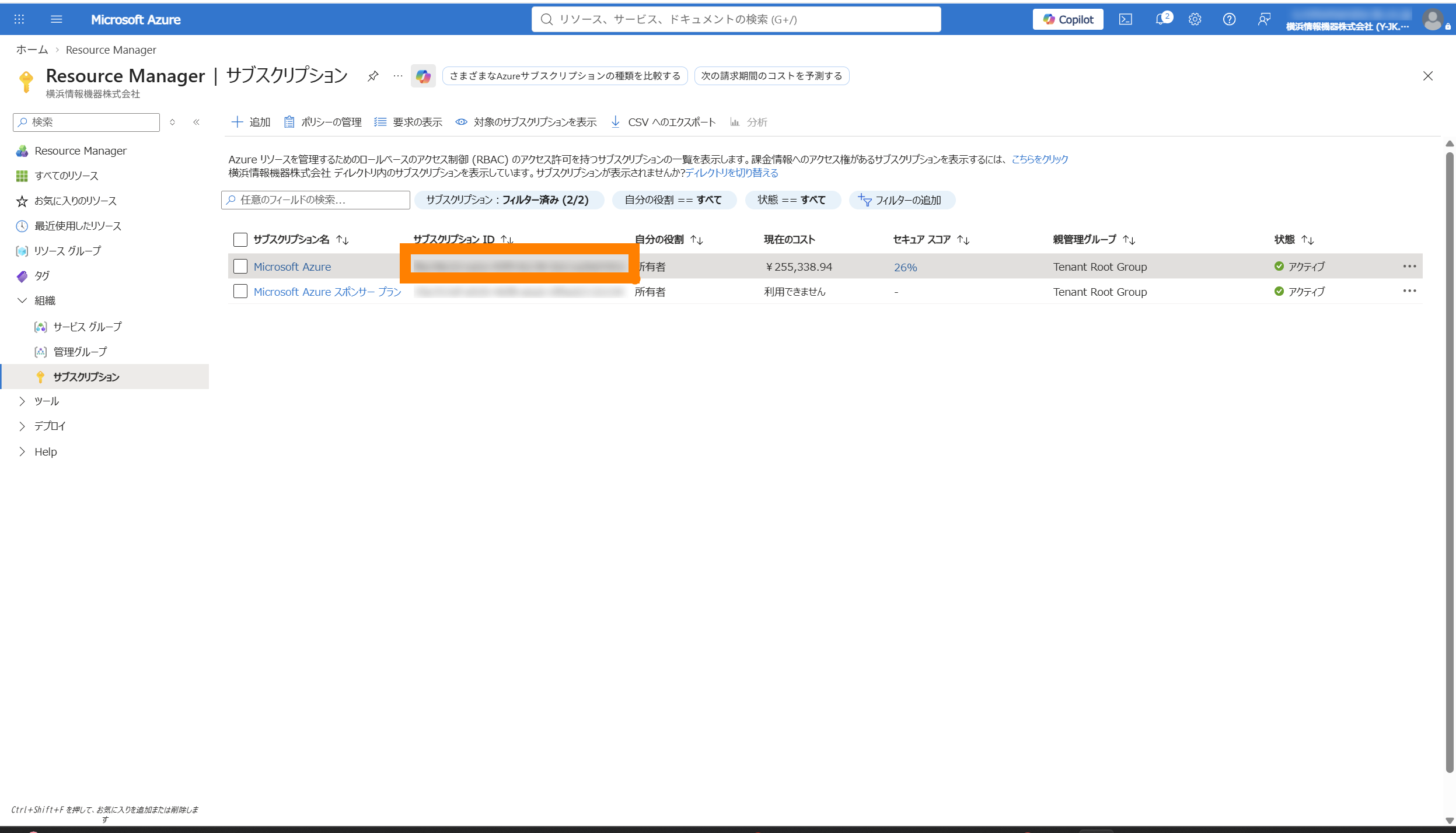Viewport: 1456px width, 833px height.
Task: Click CSV へのエクスポート
Action: tap(663, 122)
